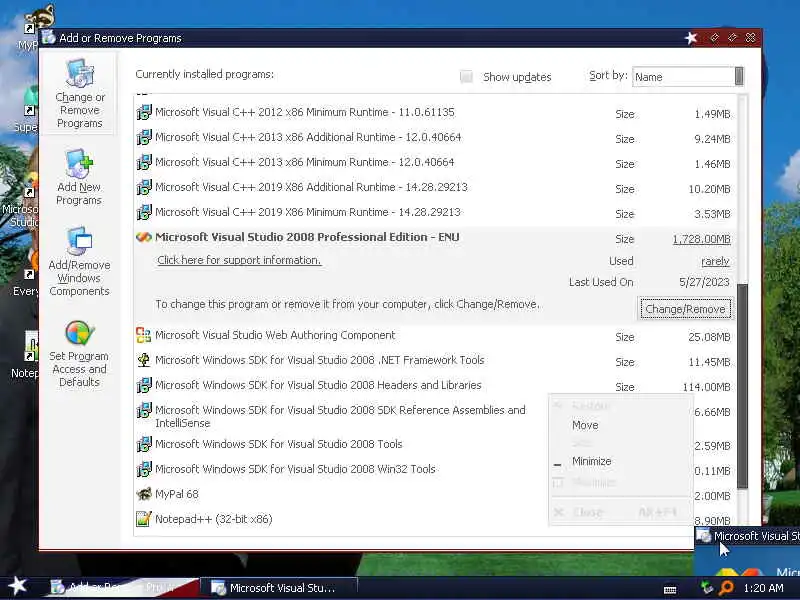Image resolution: width=800 pixels, height=600 pixels.
Task: Click the Microsoft Visual St tooltip window title
Action: coord(756,536)
